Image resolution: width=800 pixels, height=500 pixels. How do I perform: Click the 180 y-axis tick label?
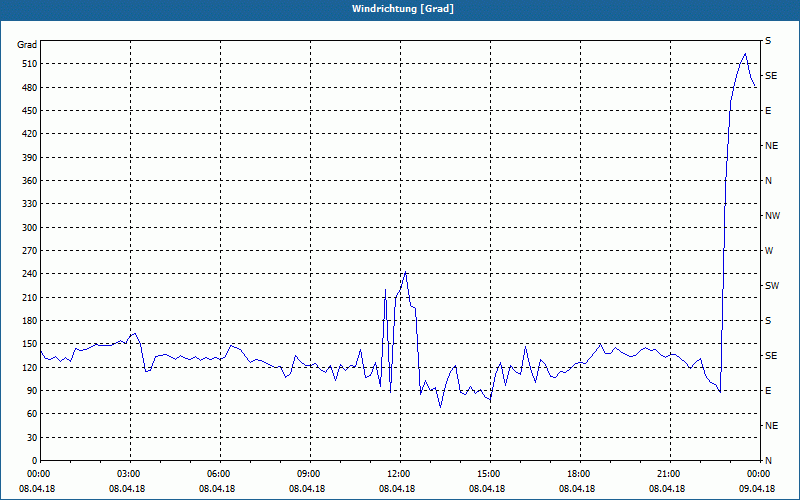(30, 321)
